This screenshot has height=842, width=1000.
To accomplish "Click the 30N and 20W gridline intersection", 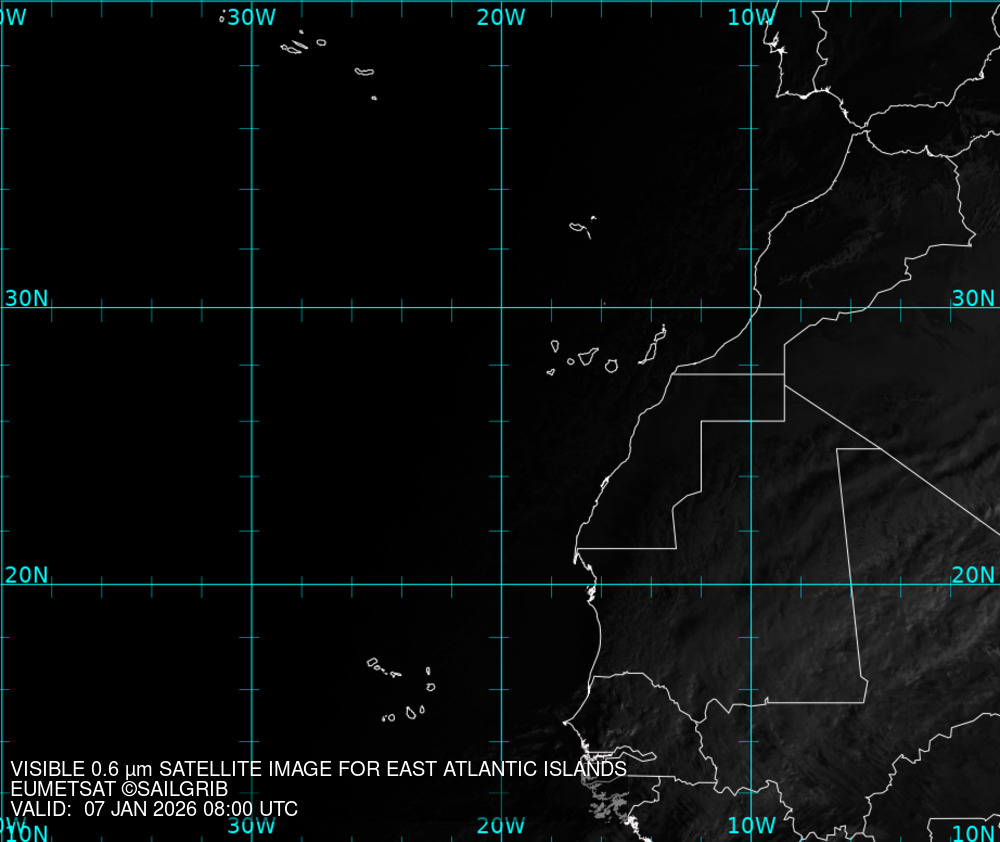I will coord(501,307).
